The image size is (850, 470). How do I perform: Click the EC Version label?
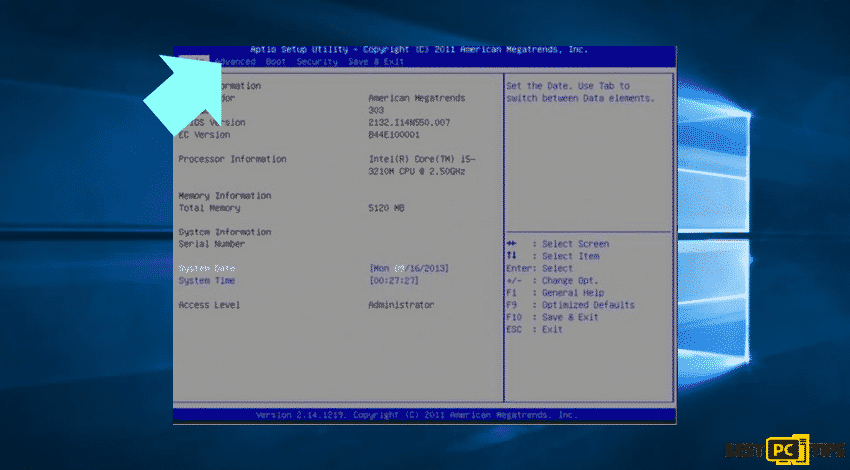point(204,135)
